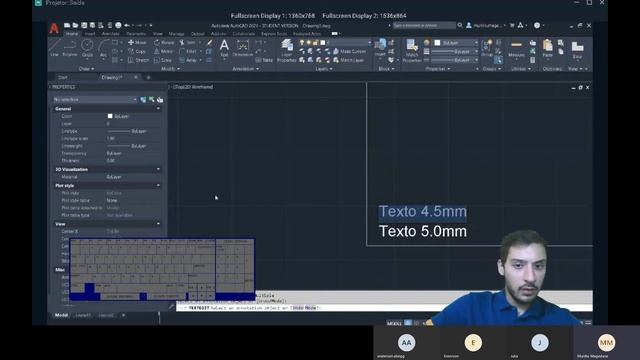This screenshot has width=640, height=360.
Task: Select the Dimension tool
Action: 242,48
